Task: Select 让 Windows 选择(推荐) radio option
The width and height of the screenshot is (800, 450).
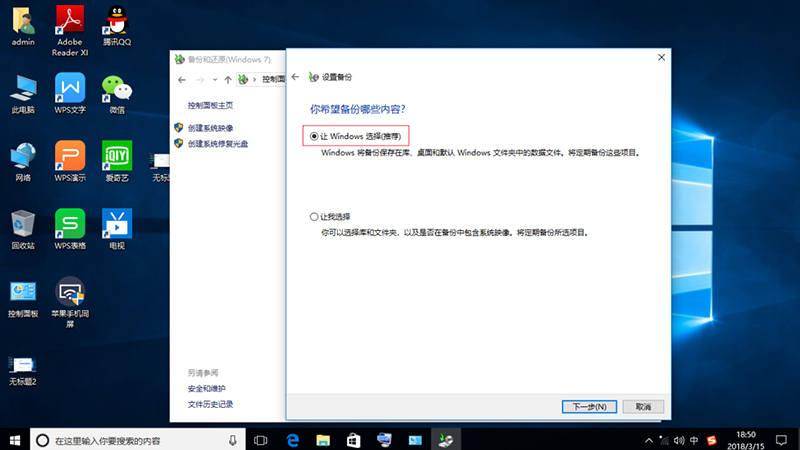Action: [x=356, y=136]
